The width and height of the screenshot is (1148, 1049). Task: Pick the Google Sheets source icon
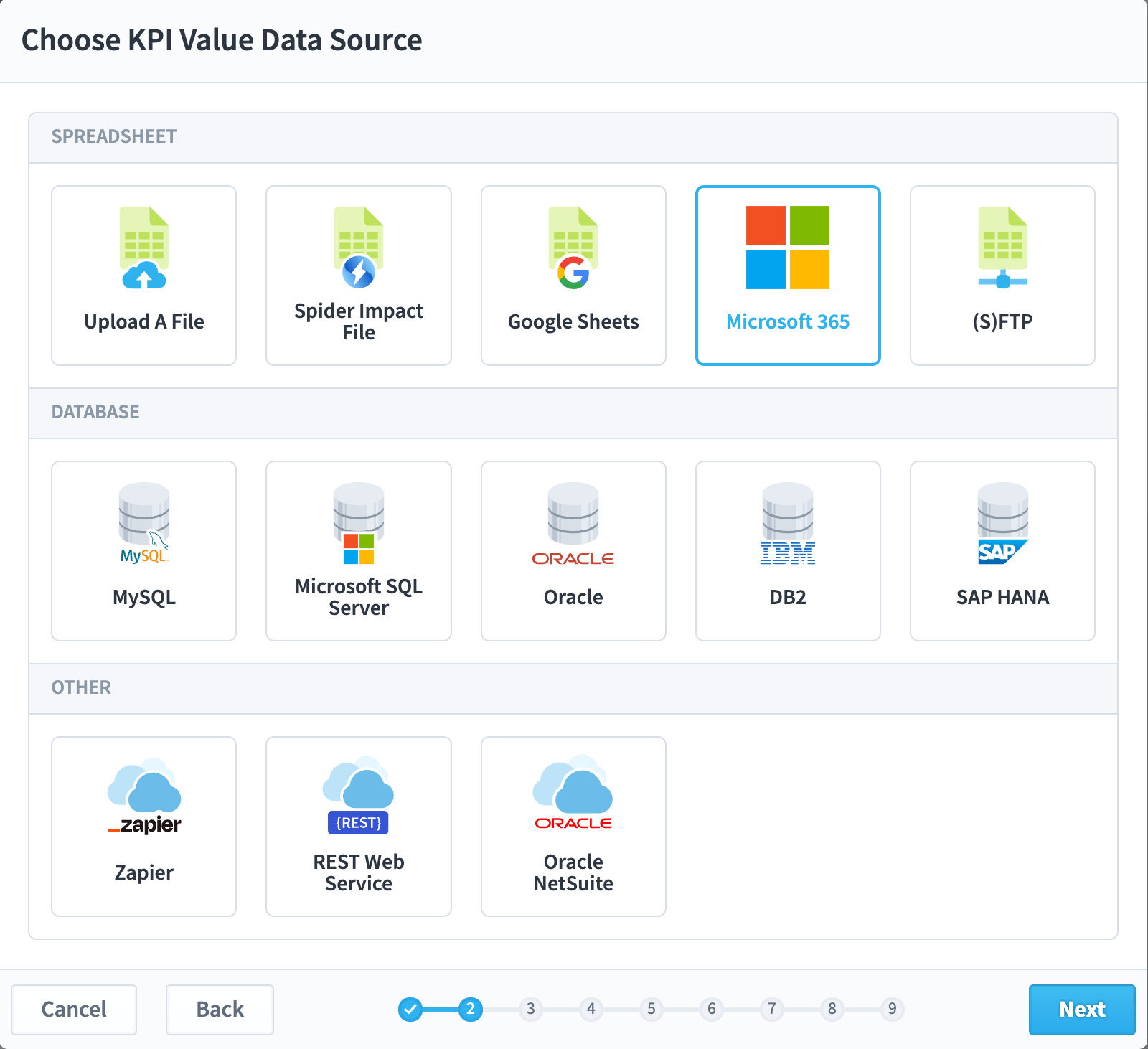[x=573, y=248]
